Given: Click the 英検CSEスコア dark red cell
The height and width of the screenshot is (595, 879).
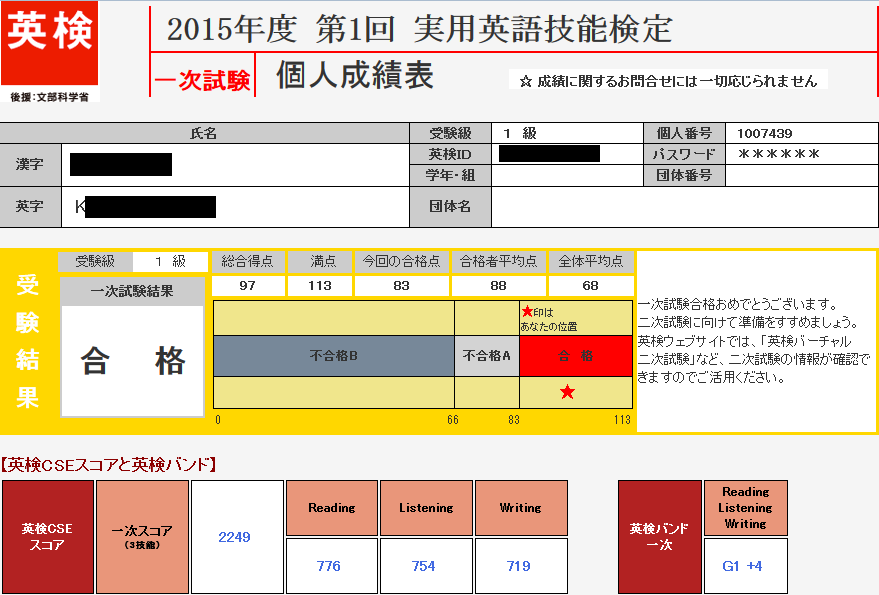Looking at the screenshot, I should click(x=47, y=537).
